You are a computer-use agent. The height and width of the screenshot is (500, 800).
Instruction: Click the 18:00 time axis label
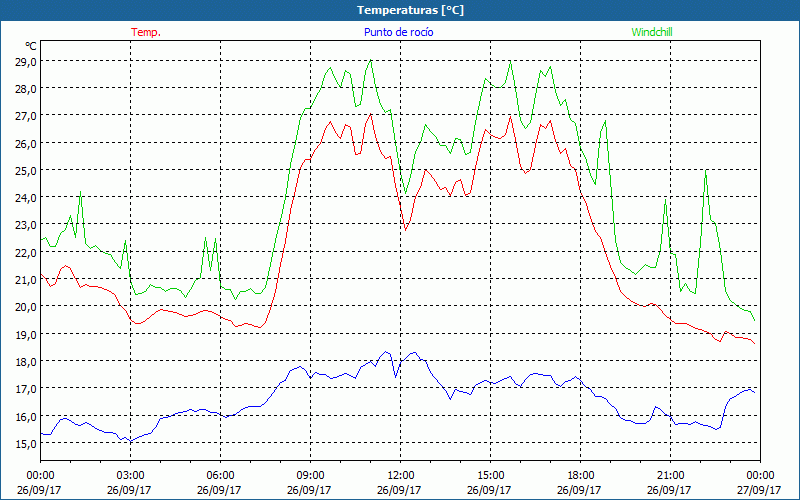point(581,475)
